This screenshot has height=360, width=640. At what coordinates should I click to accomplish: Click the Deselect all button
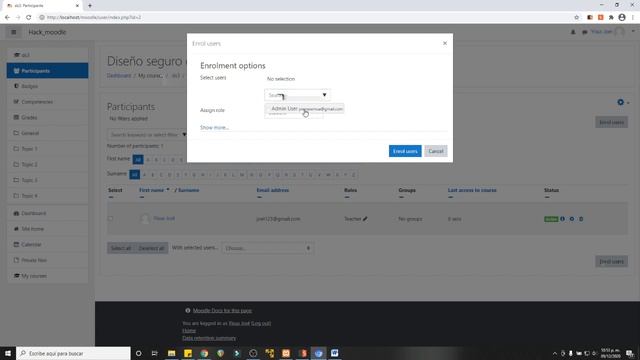[x=151, y=248]
